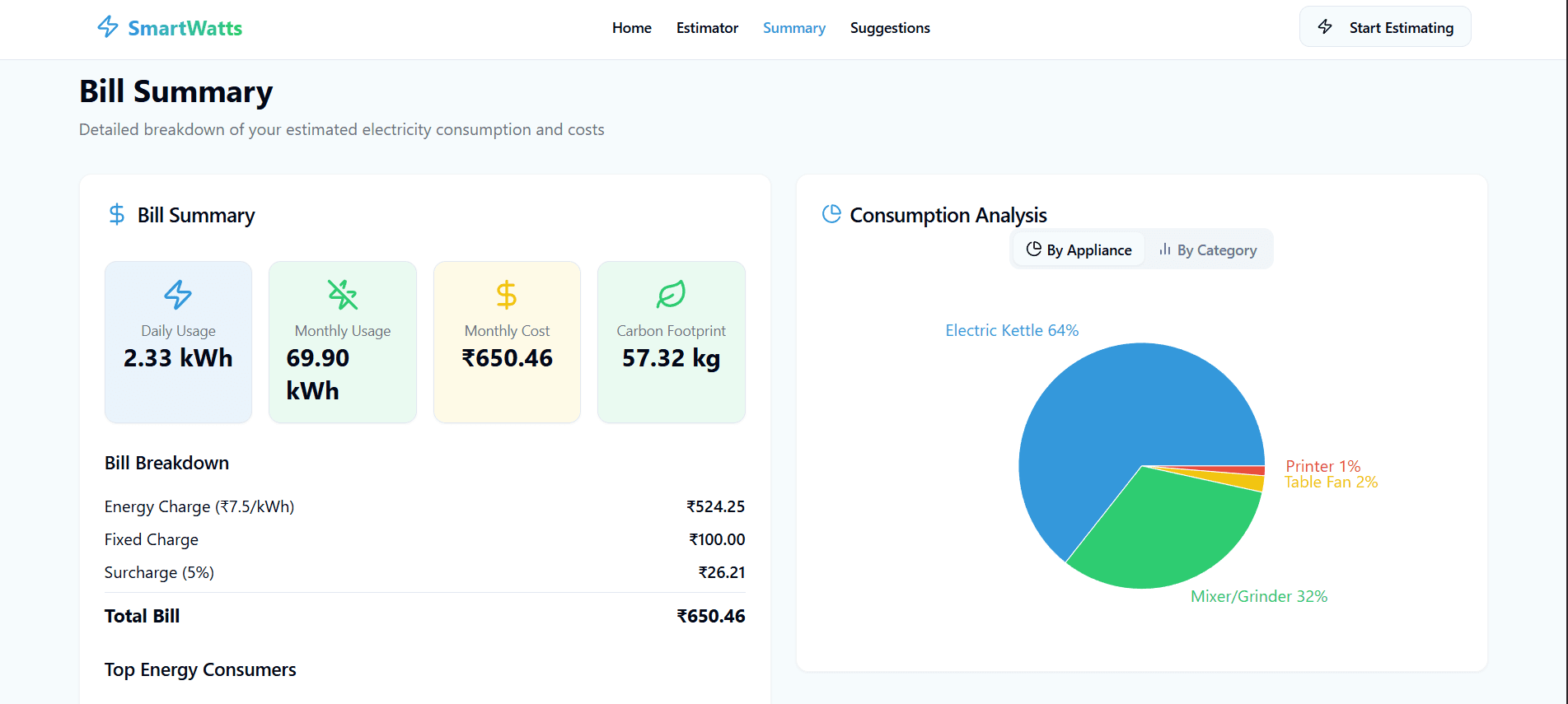Click the dollar icon beside Bill Summary heading
The image size is (1568, 704).
(117, 215)
